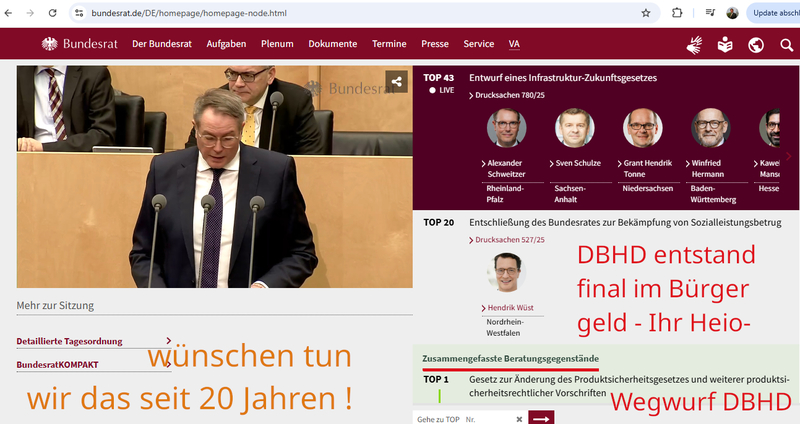Clear the Gehe zu TOP field with the X
The width and height of the screenshot is (800, 424).
[519, 419]
